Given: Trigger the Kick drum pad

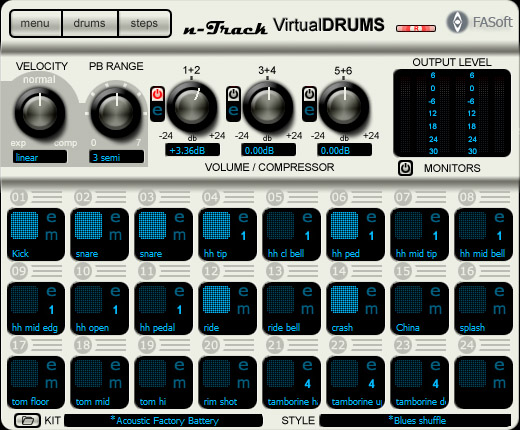Looking at the screenshot, I should tap(24, 226).
